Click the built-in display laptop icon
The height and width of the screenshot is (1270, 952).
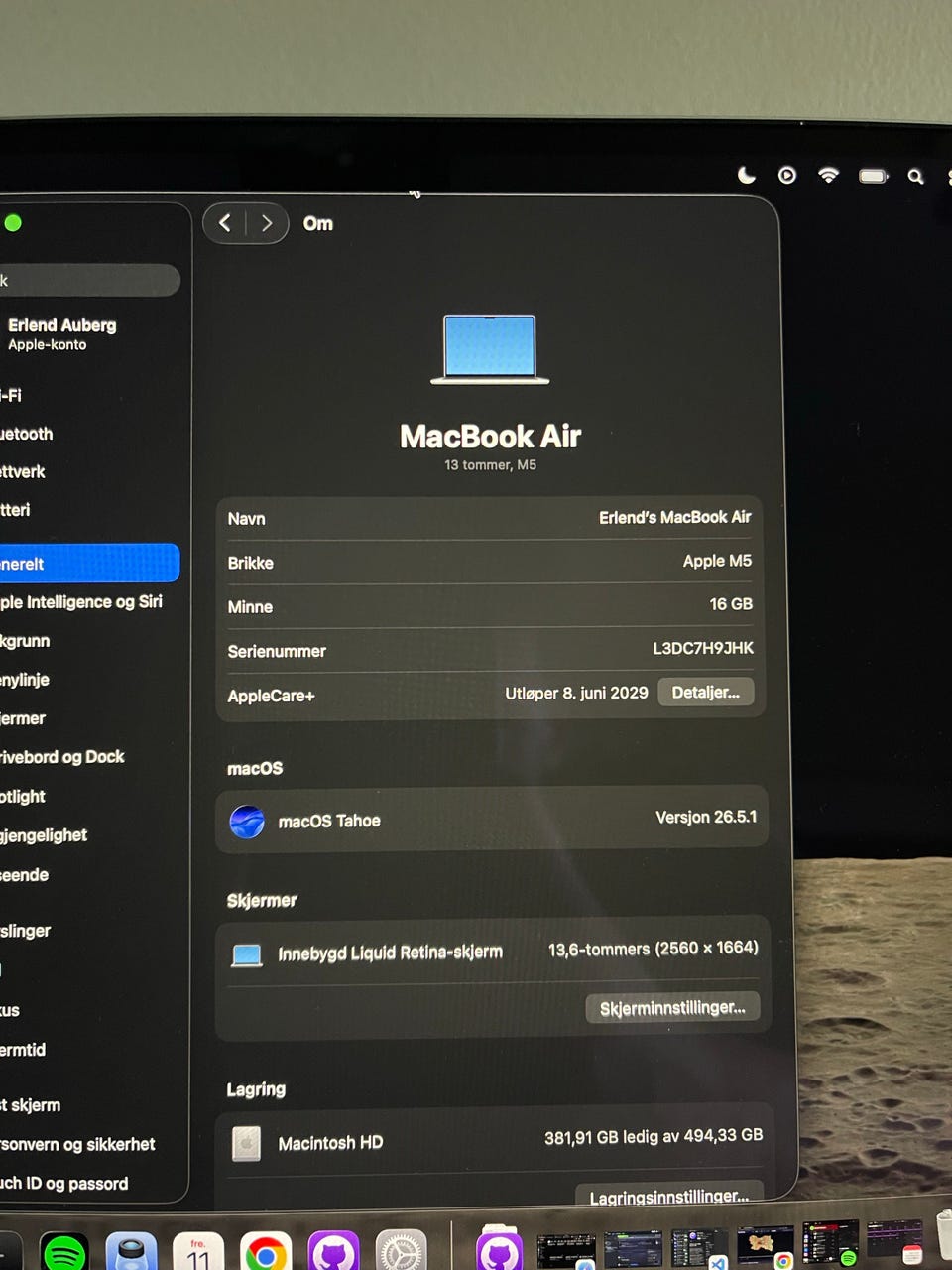[x=246, y=955]
